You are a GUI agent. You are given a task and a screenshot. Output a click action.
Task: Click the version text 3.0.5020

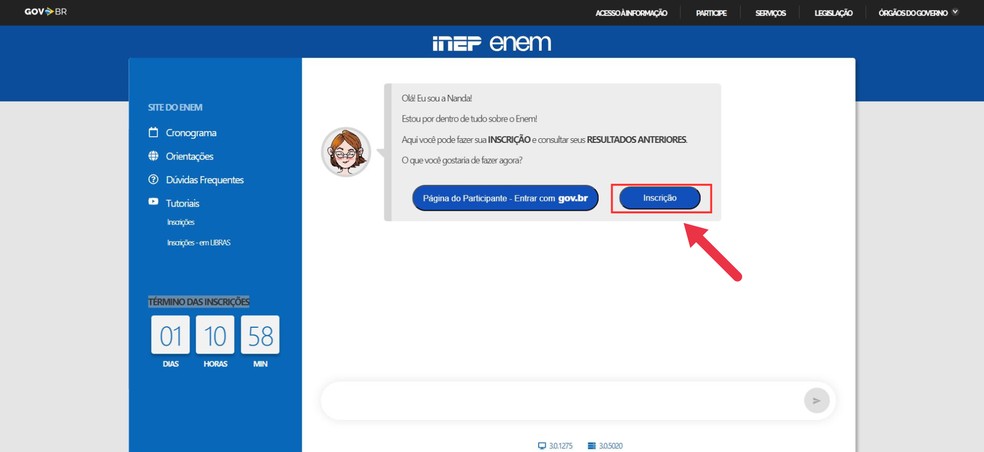[x=611, y=446]
